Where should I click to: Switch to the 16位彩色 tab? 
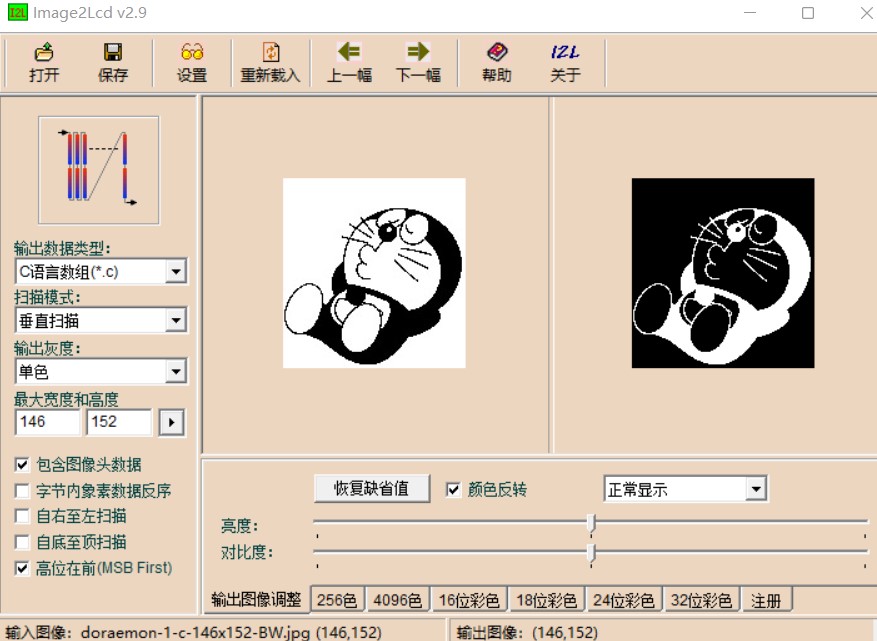469,600
